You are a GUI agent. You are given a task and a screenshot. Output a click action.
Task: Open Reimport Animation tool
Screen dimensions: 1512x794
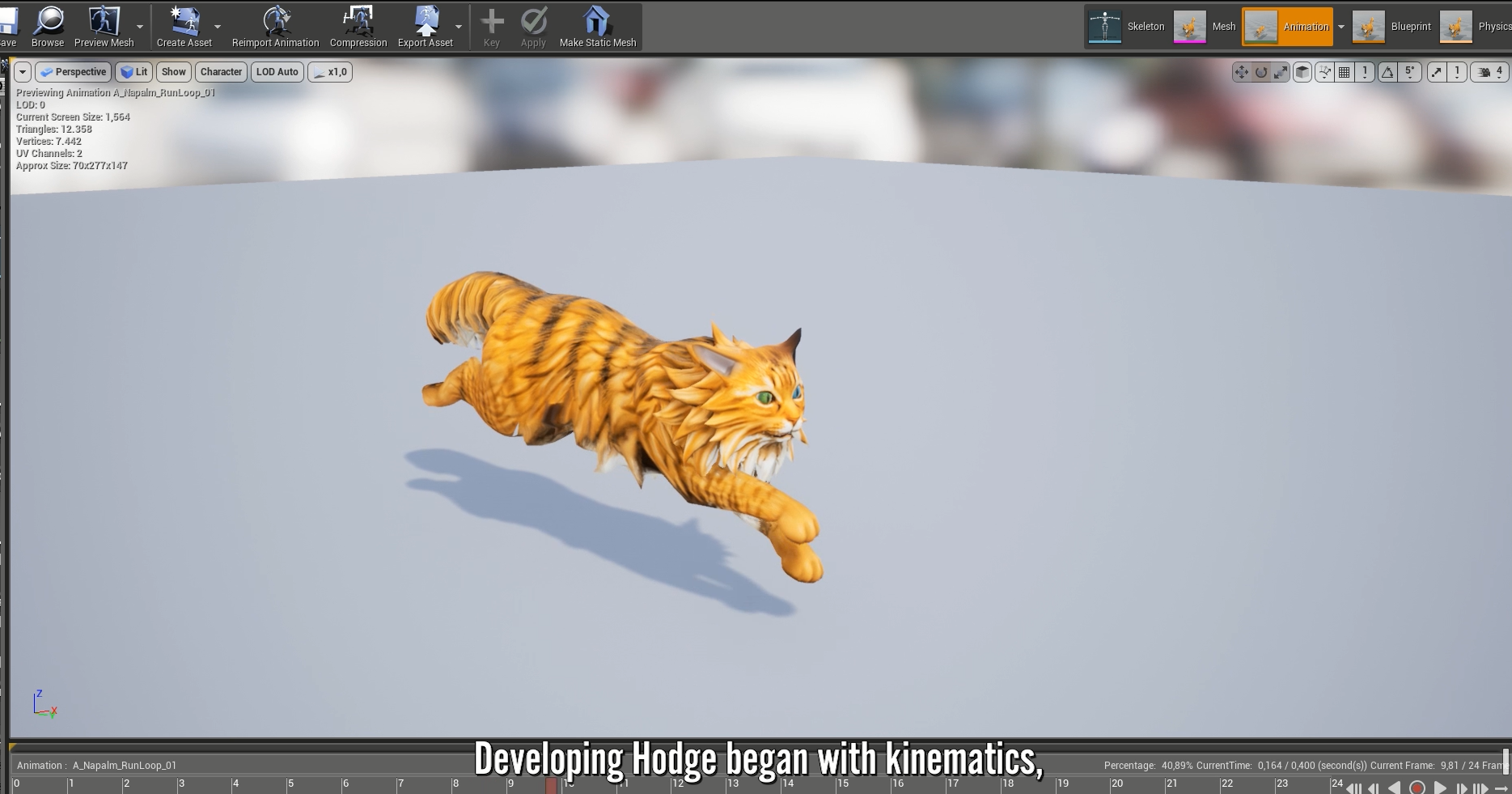point(275,27)
